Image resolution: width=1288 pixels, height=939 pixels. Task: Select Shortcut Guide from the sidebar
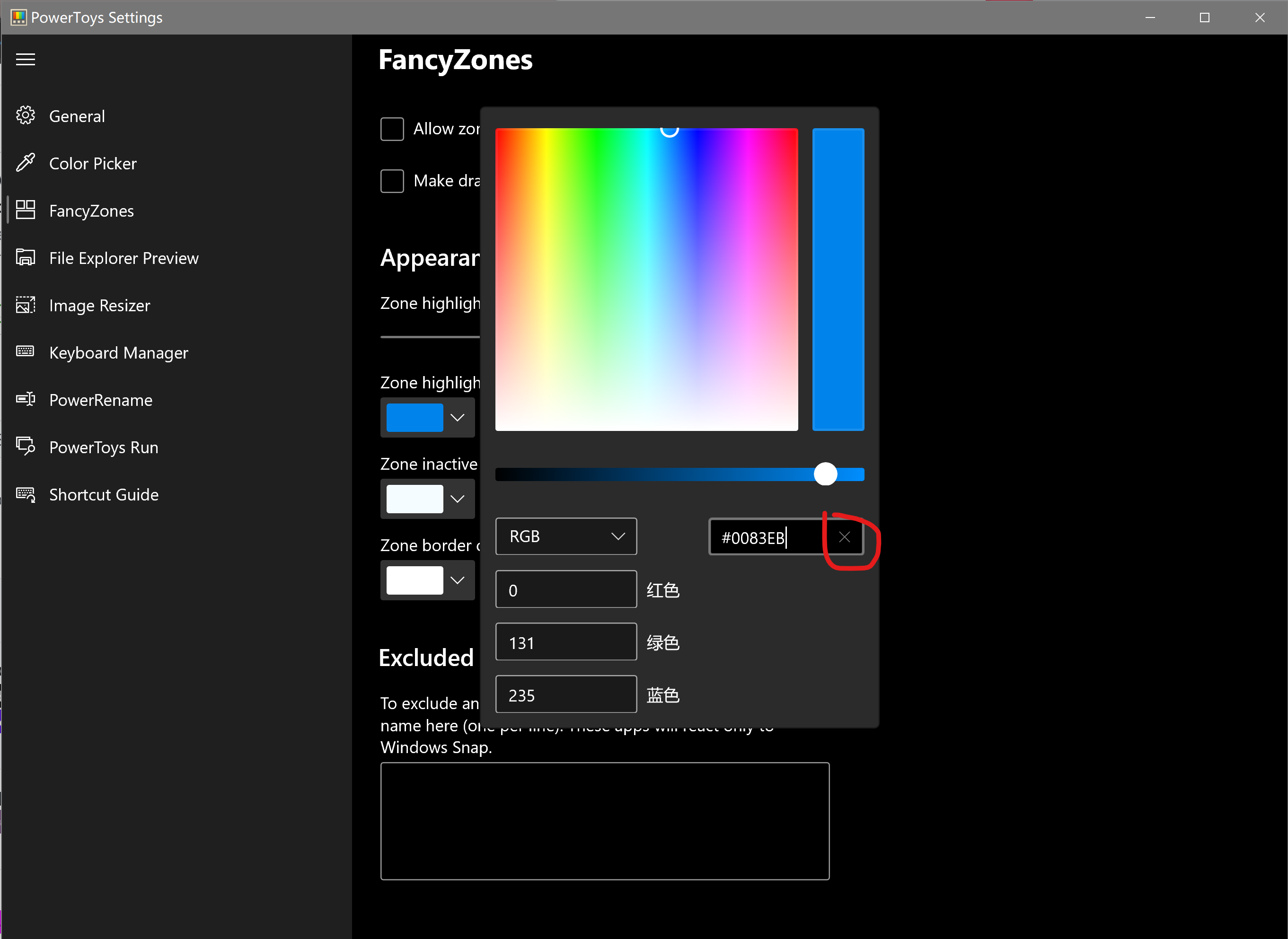tap(104, 494)
